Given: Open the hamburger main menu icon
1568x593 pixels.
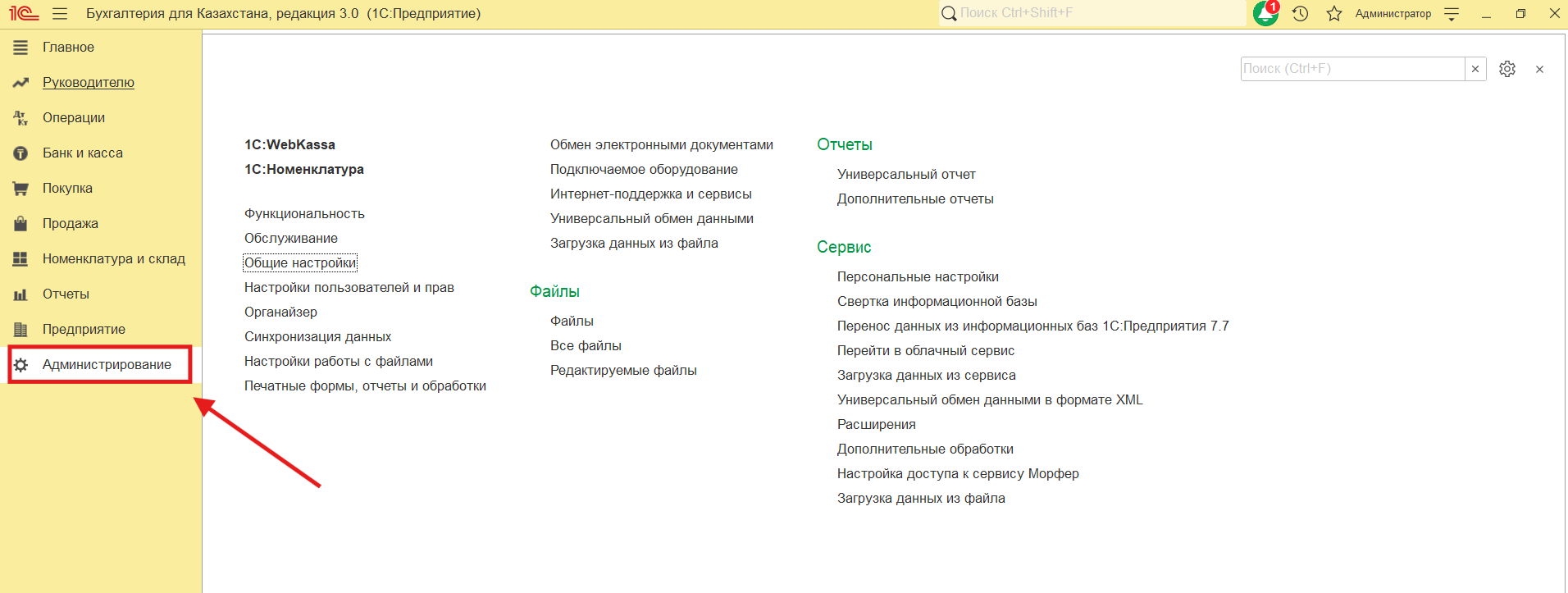Looking at the screenshot, I should 59,14.
